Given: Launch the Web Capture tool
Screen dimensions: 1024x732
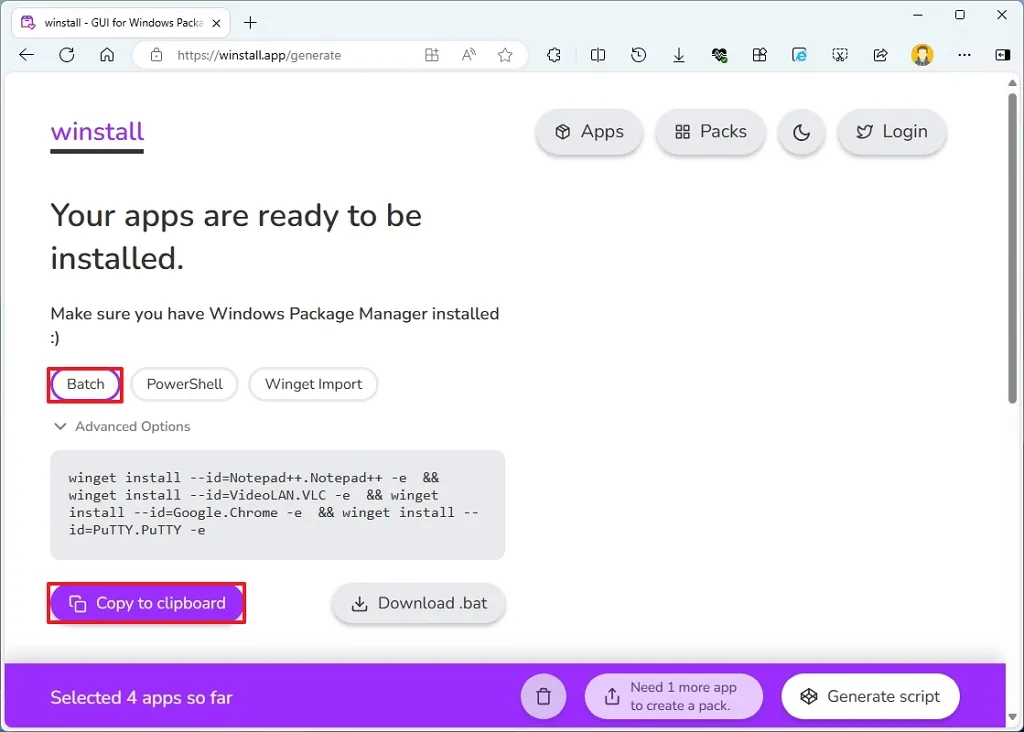Looking at the screenshot, I should tap(839, 55).
